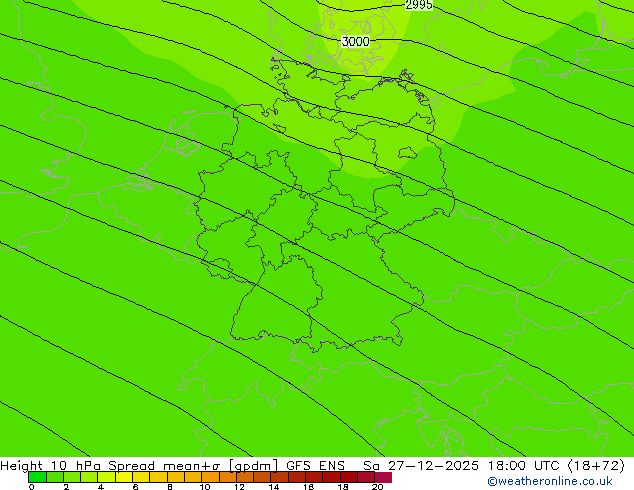The image size is (634, 490).
Task: Click the 'GFS ENS' model label
Action: pos(315,466)
